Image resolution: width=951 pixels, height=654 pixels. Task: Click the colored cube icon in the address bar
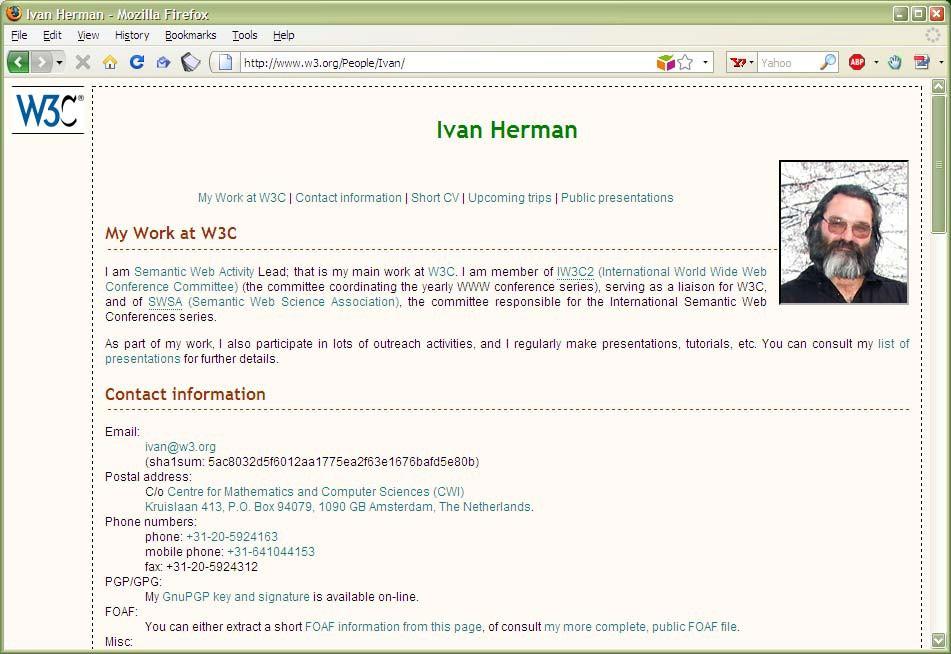(665, 62)
